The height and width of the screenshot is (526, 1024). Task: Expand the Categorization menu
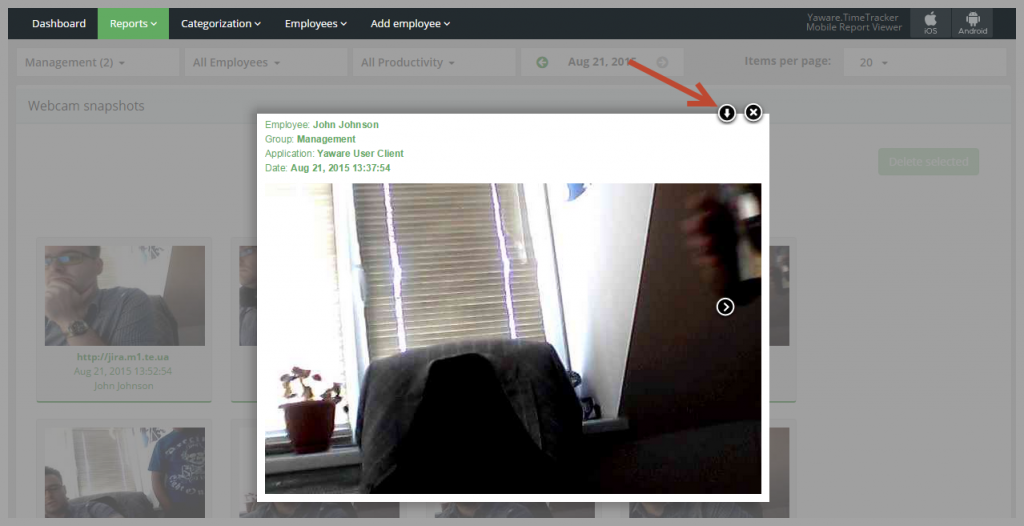click(x=221, y=24)
